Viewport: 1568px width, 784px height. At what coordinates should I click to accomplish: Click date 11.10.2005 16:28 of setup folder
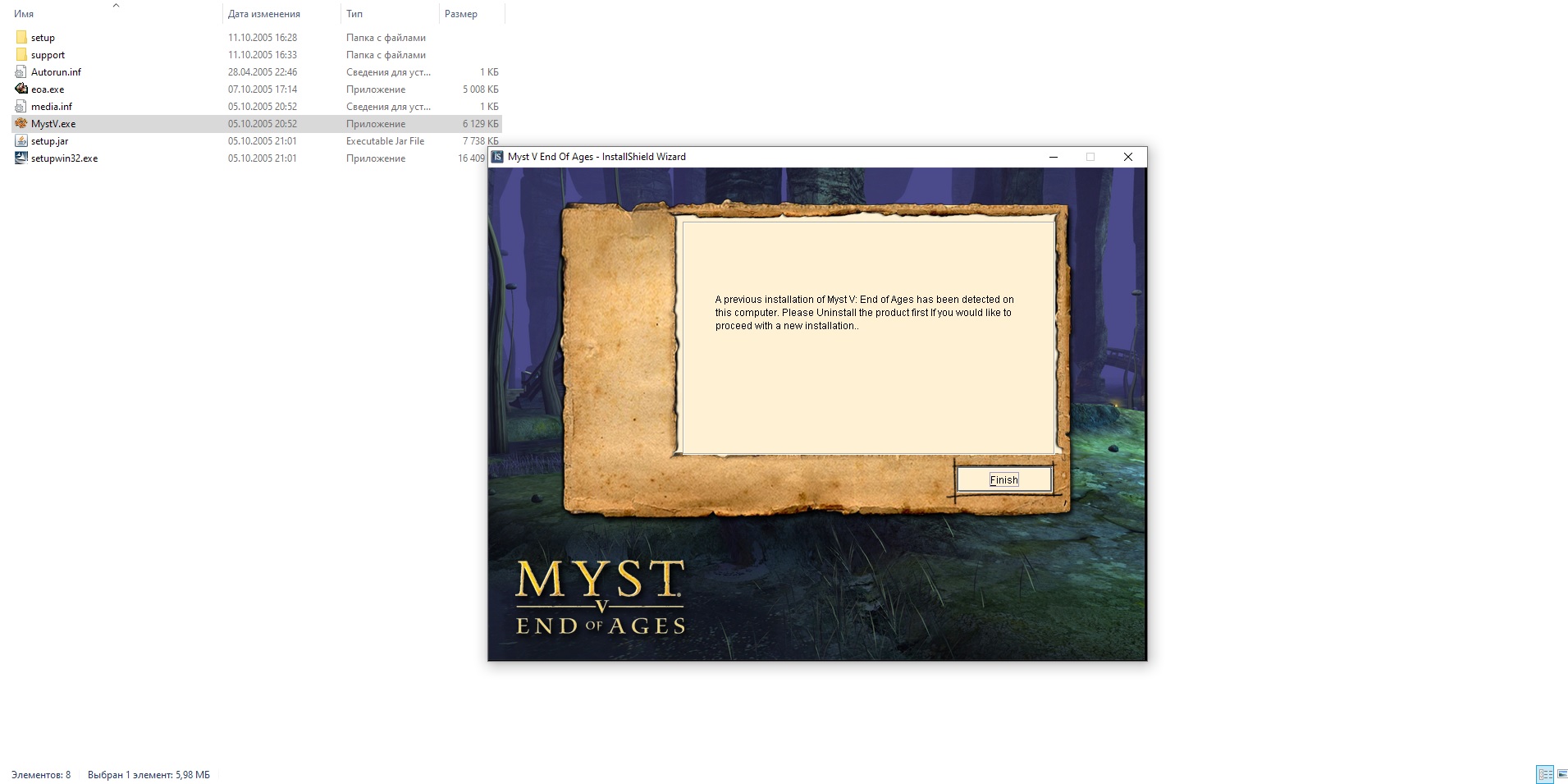(x=263, y=38)
